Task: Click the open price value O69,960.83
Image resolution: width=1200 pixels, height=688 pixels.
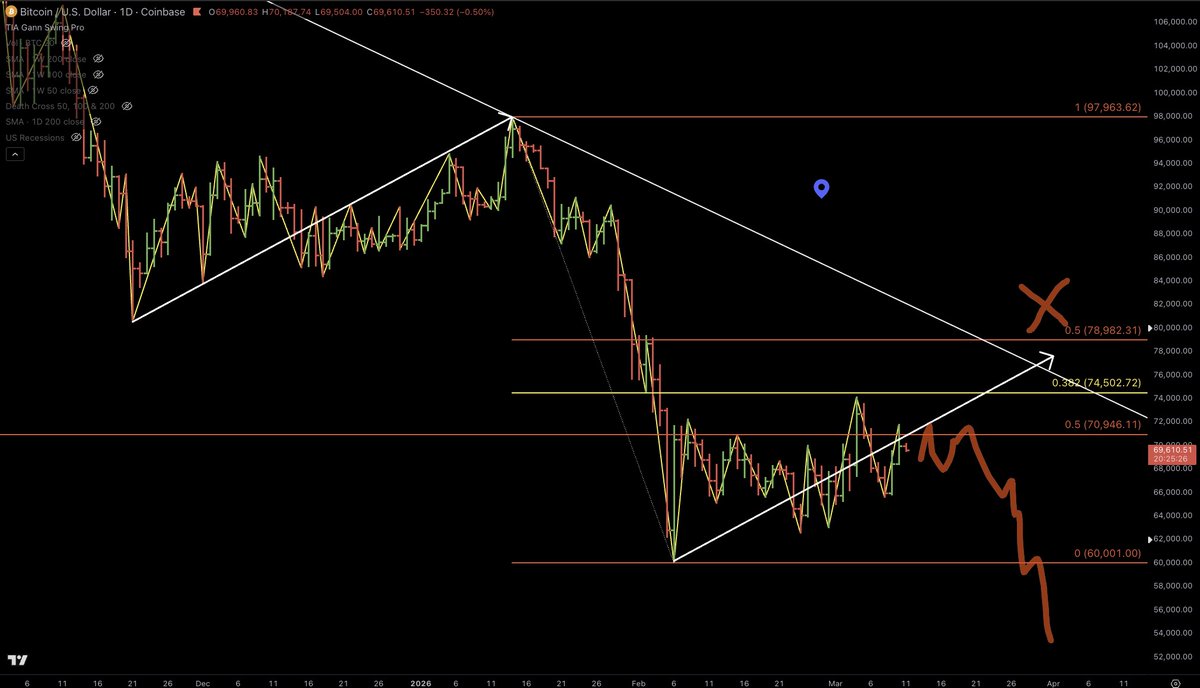Action: (232, 12)
